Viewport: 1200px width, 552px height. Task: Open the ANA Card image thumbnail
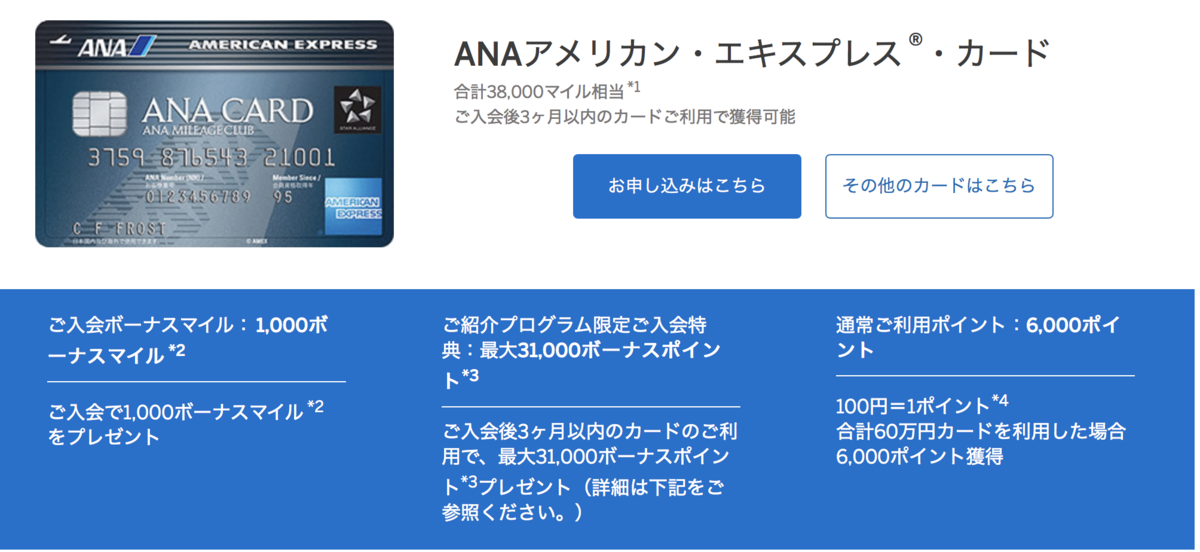coord(214,134)
